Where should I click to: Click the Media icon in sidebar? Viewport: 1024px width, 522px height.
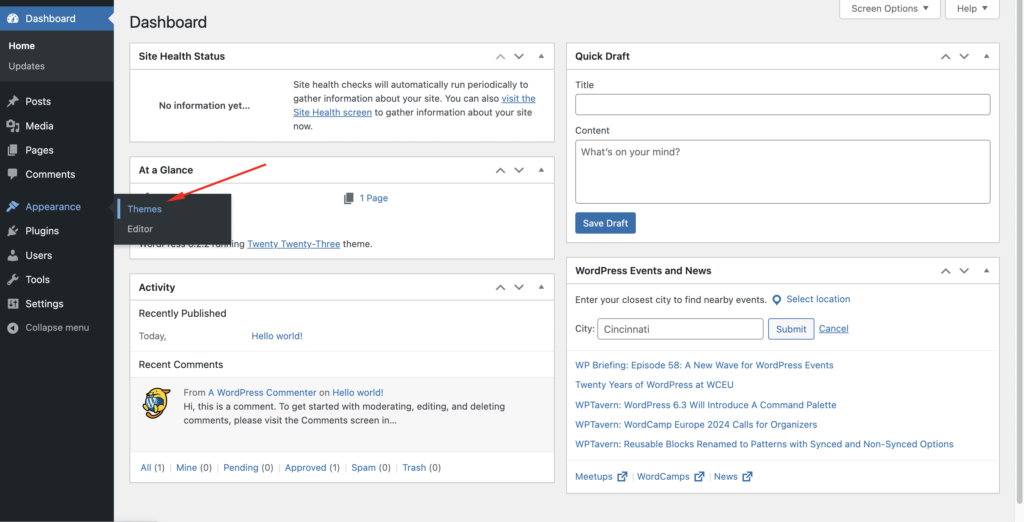pos(12,125)
